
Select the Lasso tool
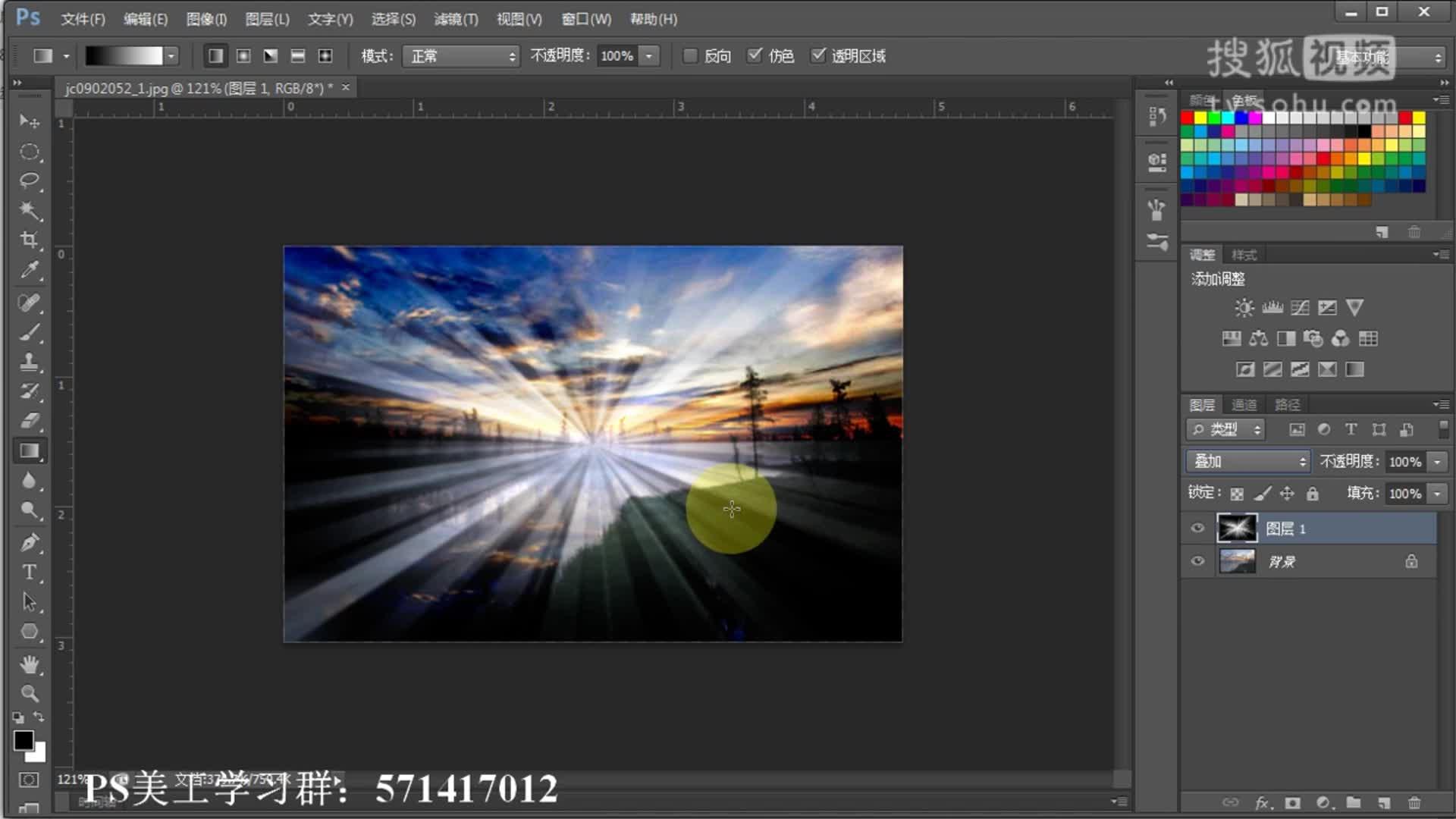[x=29, y=180]
